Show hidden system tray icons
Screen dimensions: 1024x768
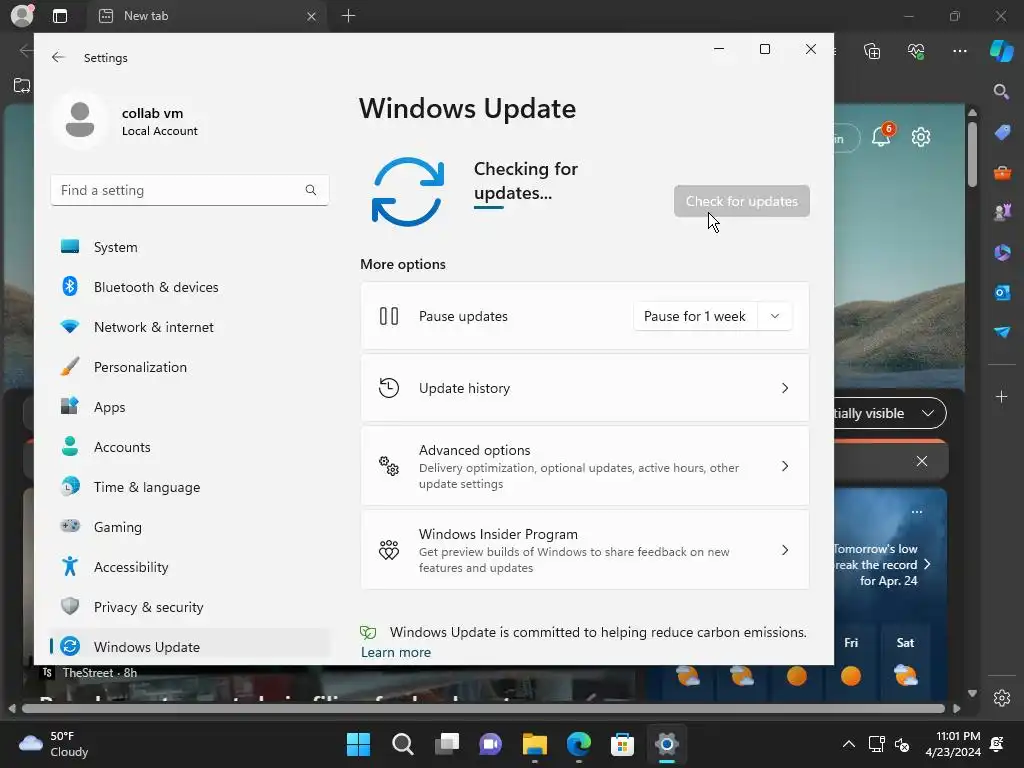click(848, 744)
